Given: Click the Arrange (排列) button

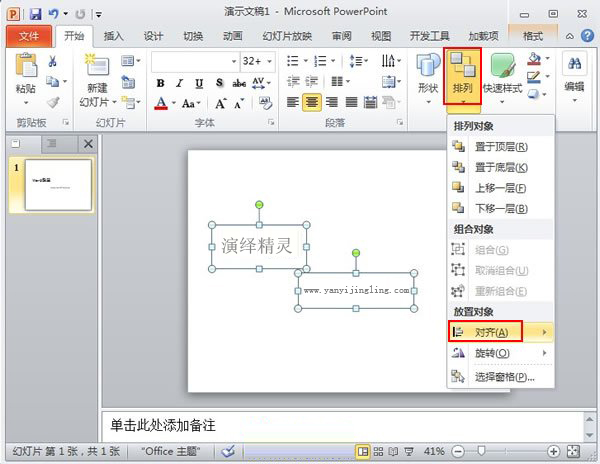Looking at the screenshot, I should pyautogui.click(x=462, y=76).
